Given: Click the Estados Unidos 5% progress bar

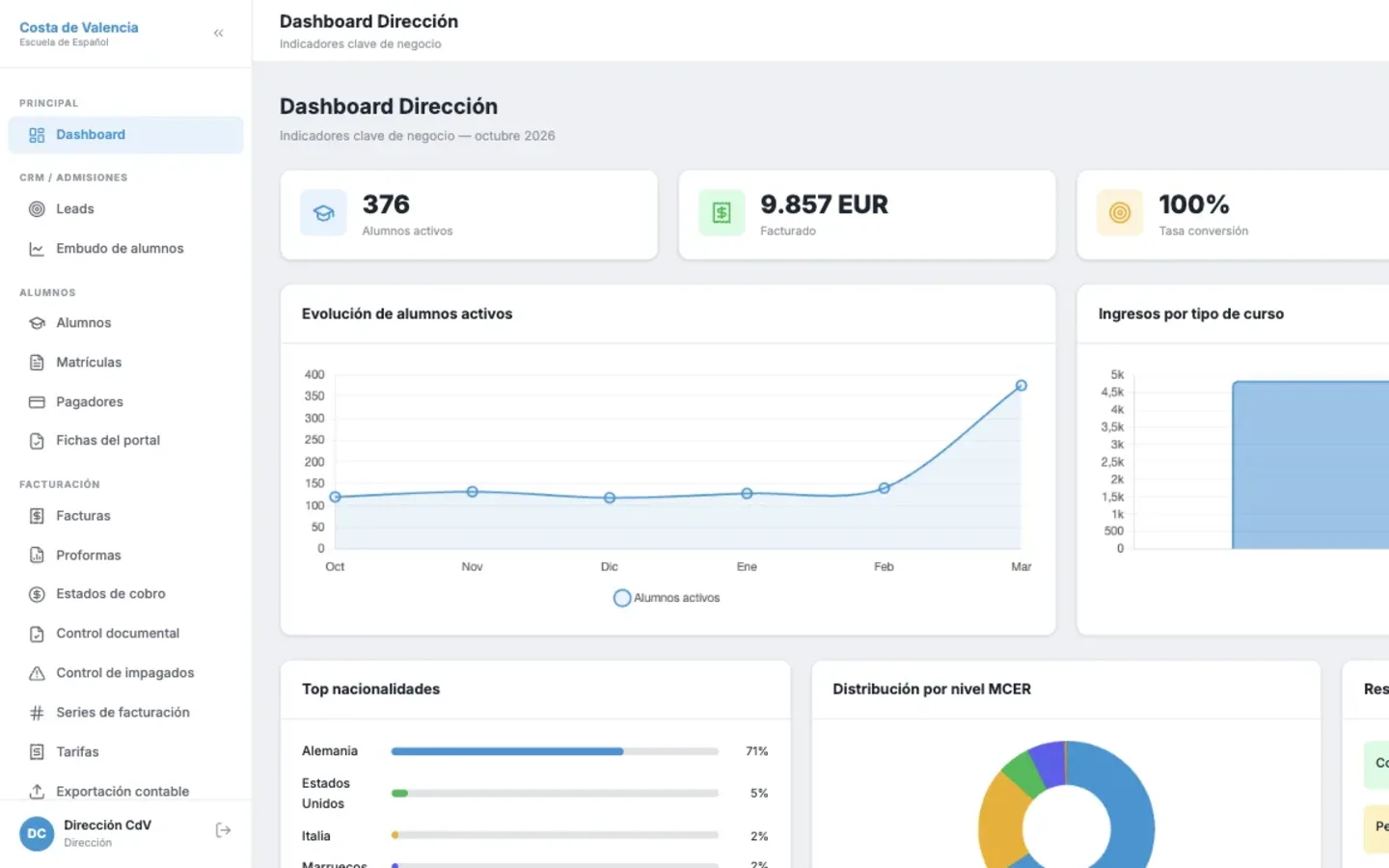Looking at the screenshot, I should coord(555,794).
